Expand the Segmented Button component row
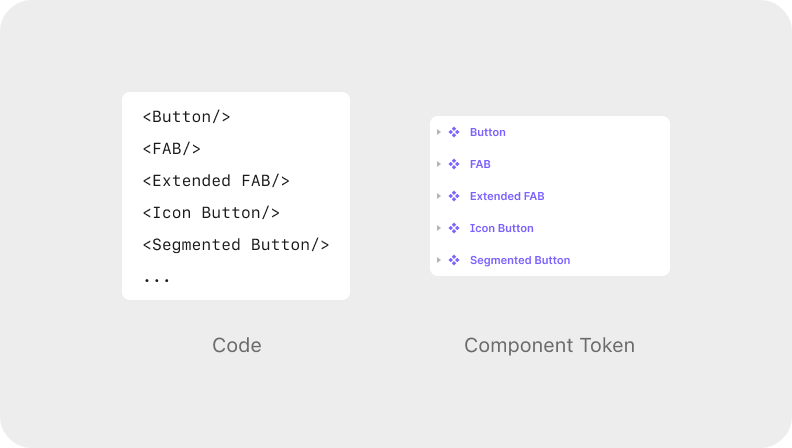Image resolution: width=792 pixels, height=448 pixels. (x=439, y=260)
